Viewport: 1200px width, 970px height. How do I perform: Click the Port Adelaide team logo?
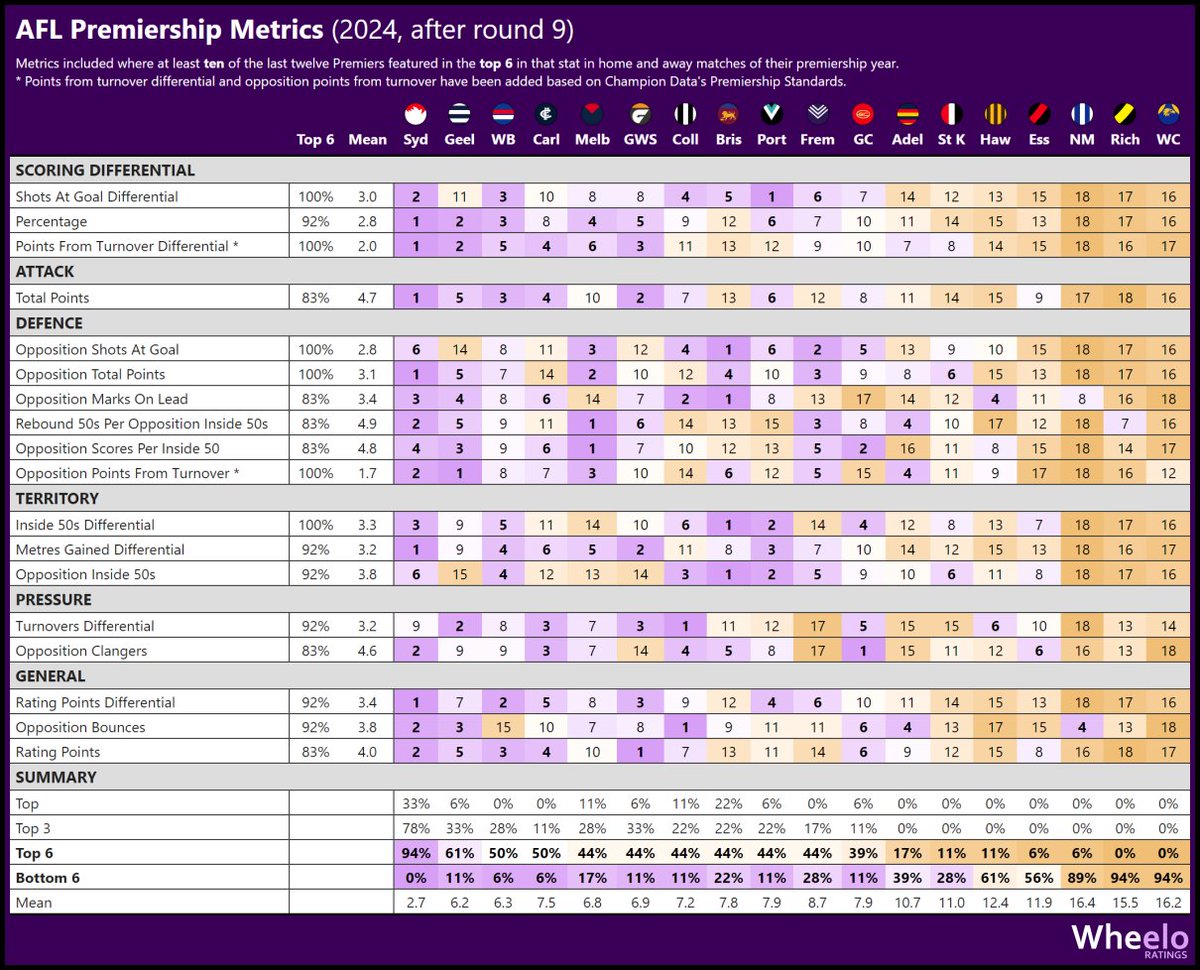coord(771,113)
